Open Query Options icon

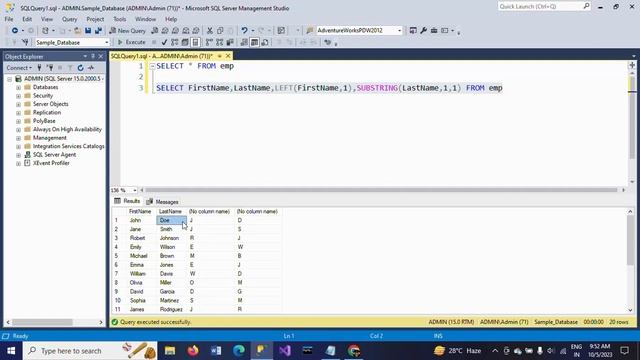[x=185, y=42]
